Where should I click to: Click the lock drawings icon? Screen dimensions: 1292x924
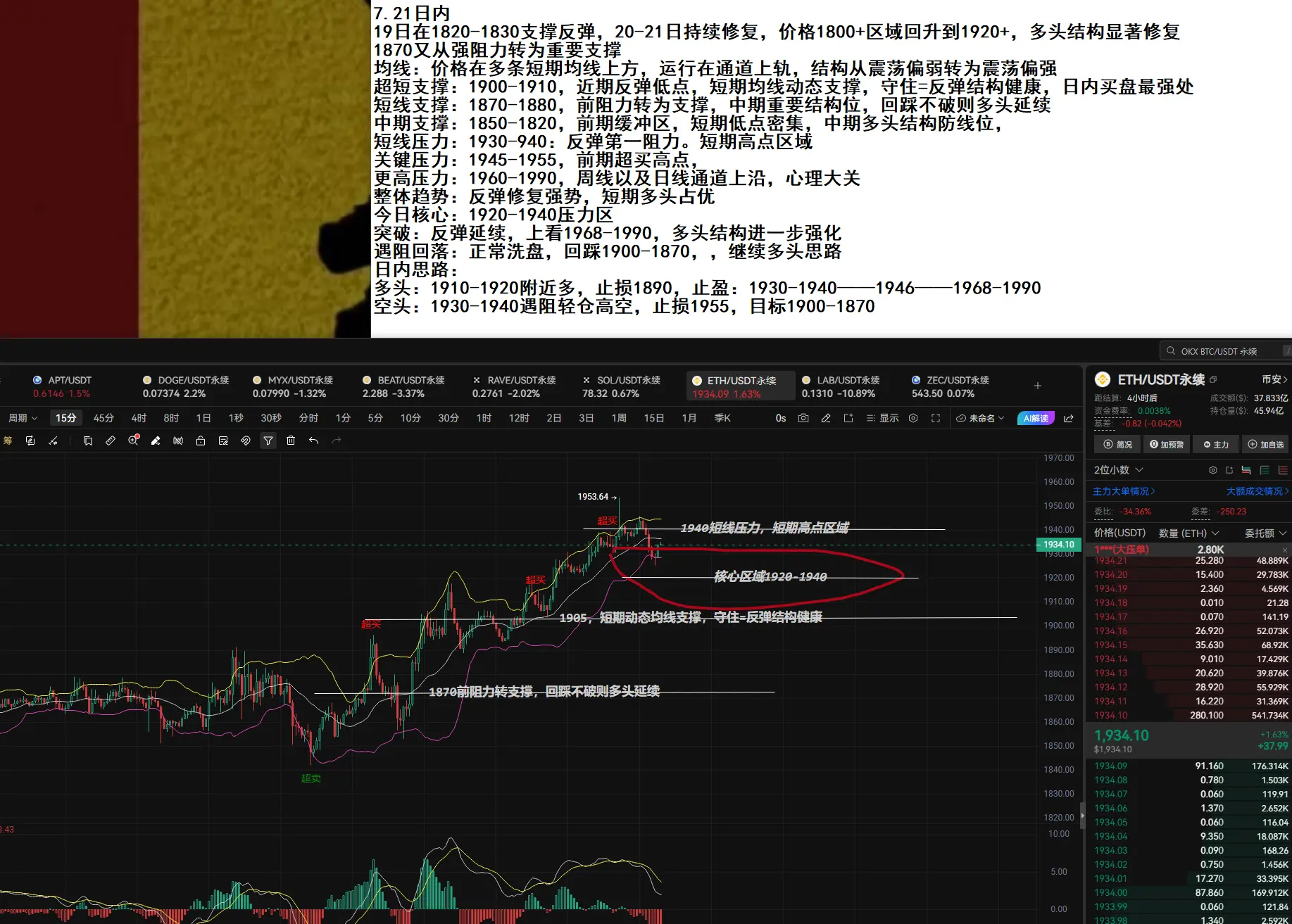(x=201, y=441)
